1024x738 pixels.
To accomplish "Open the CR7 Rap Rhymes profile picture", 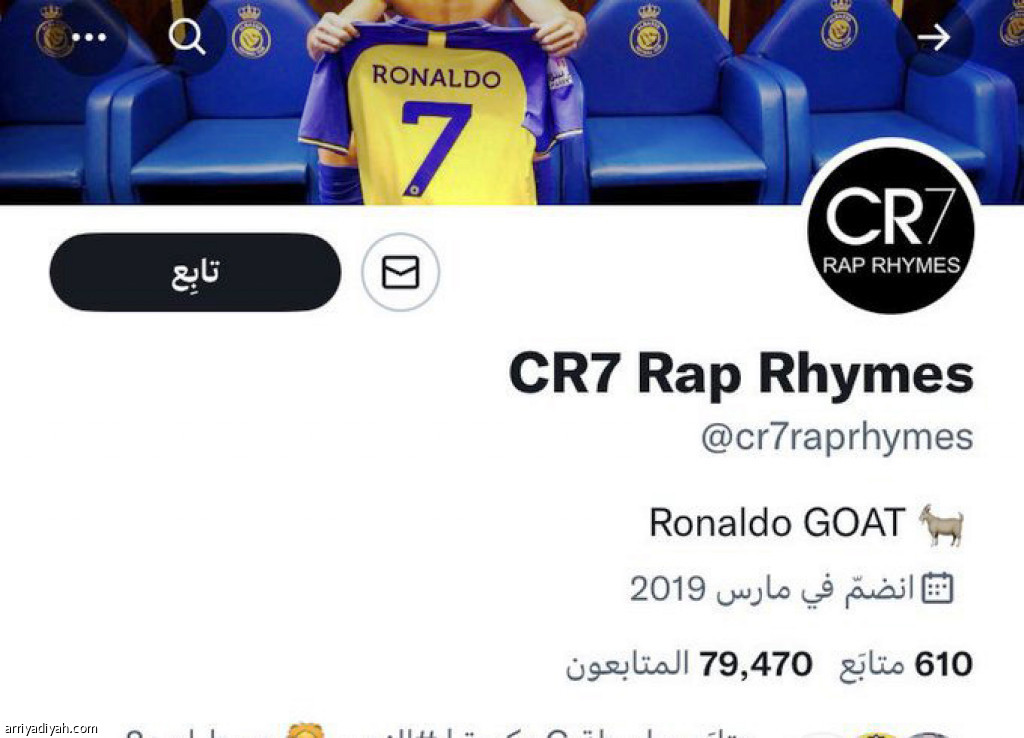I will pyautogui.click(x=891, y=230).
